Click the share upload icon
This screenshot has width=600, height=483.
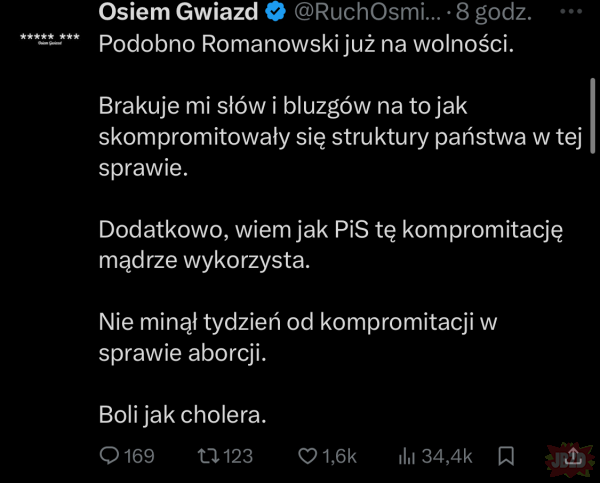[x=573, y=456]
